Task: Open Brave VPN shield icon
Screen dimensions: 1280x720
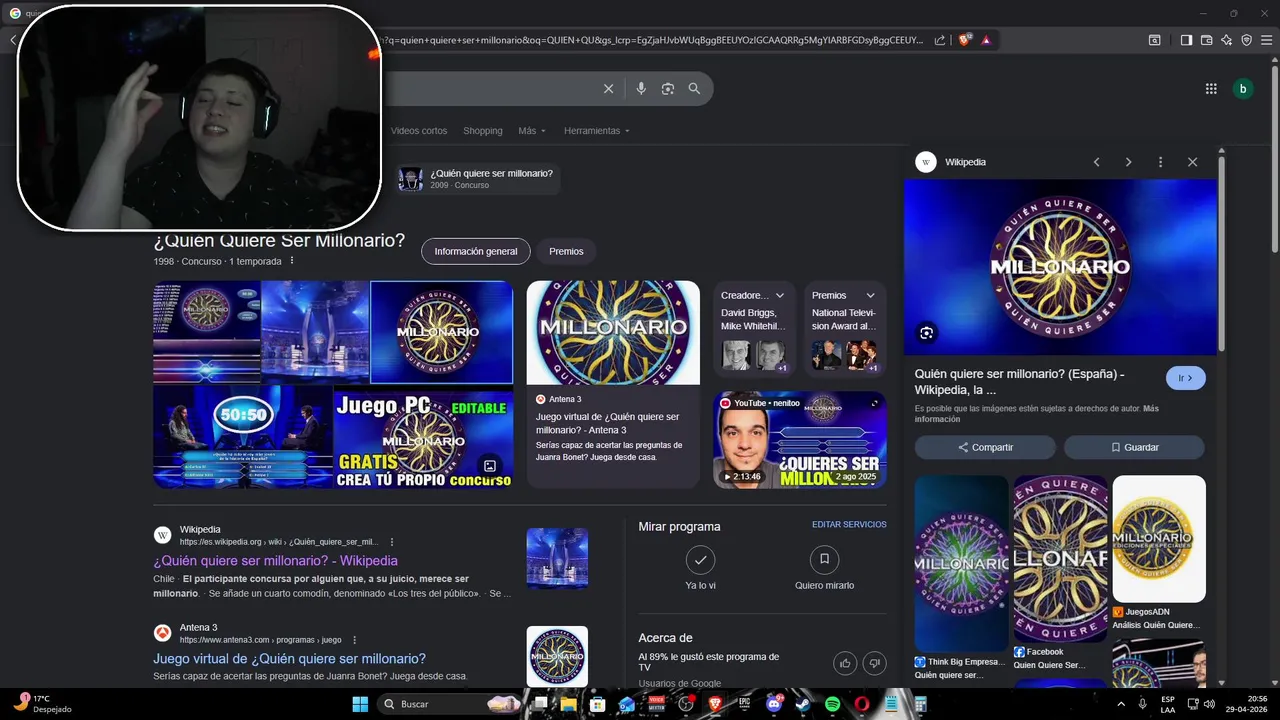Action: [1246, 40]
